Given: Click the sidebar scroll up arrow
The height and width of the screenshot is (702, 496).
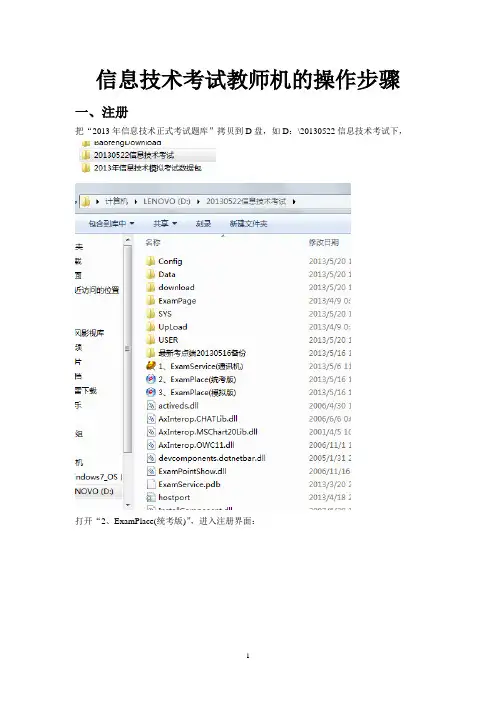Looking at the screenshot, I should tap(128, 241).
